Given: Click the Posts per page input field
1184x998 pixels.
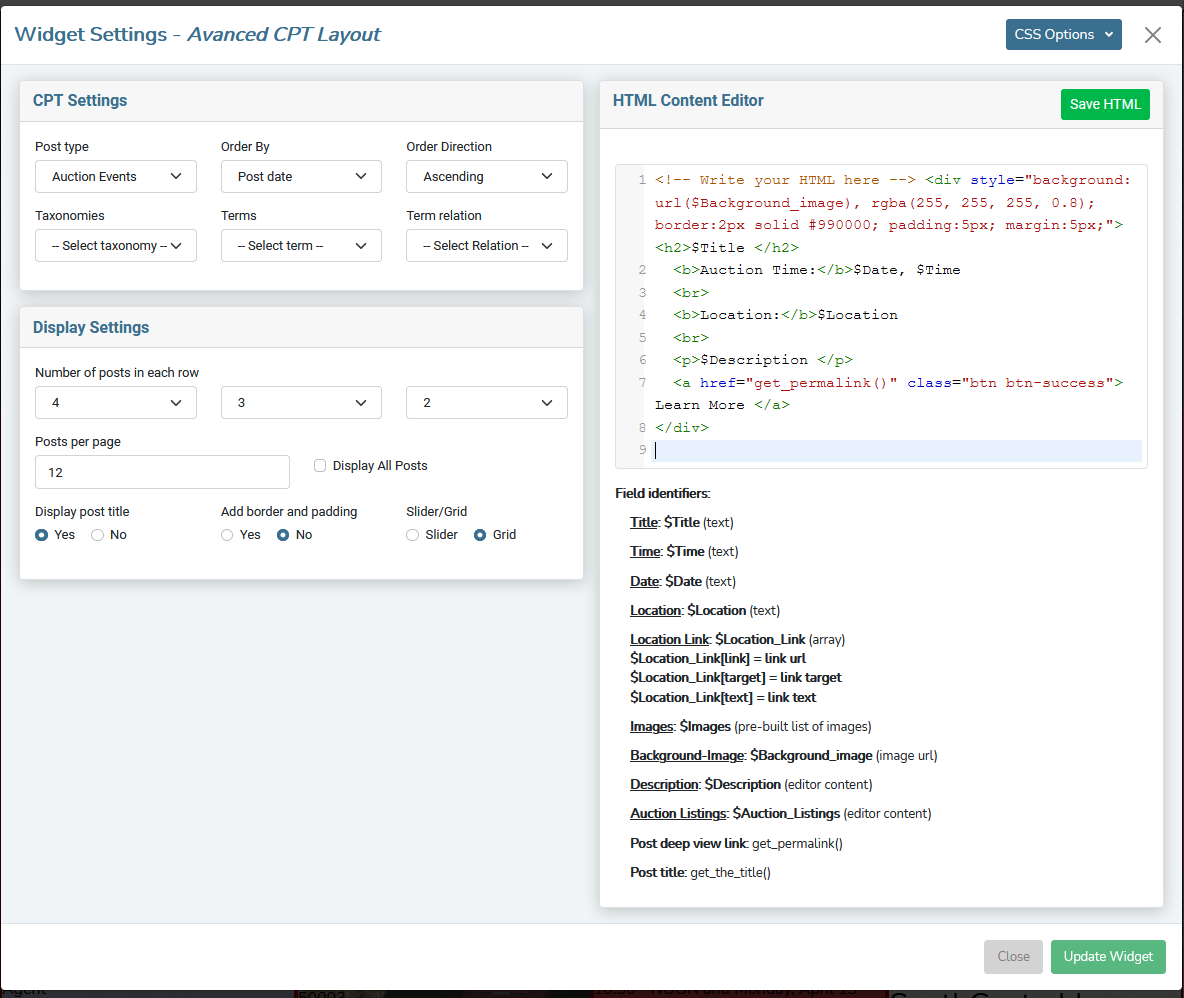Looking at the screenshot, I should pos(162,472).
